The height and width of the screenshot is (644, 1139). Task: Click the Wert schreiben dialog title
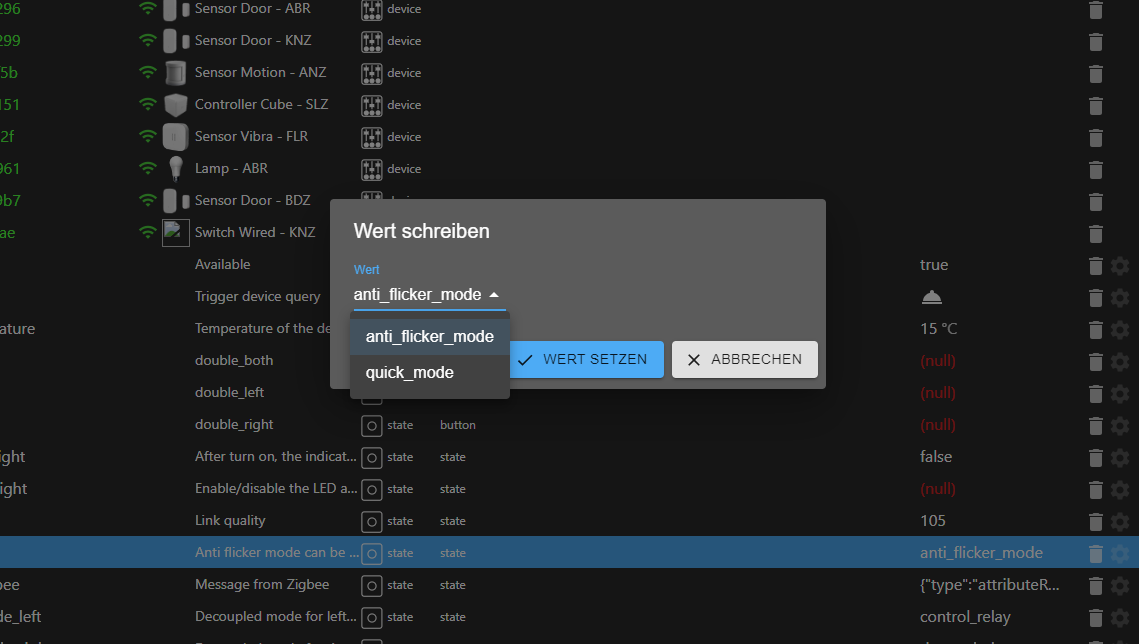coord(421,231)
